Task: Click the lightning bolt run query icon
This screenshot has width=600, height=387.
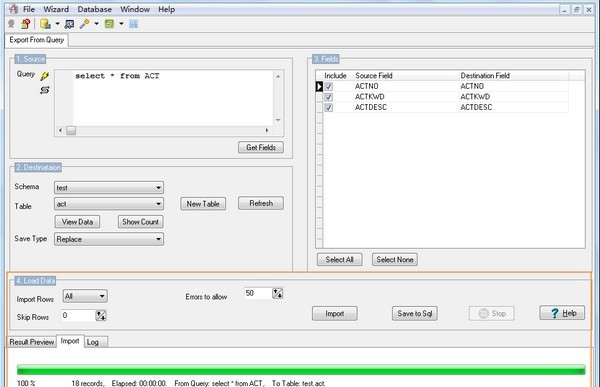Action: click(44, 76)
